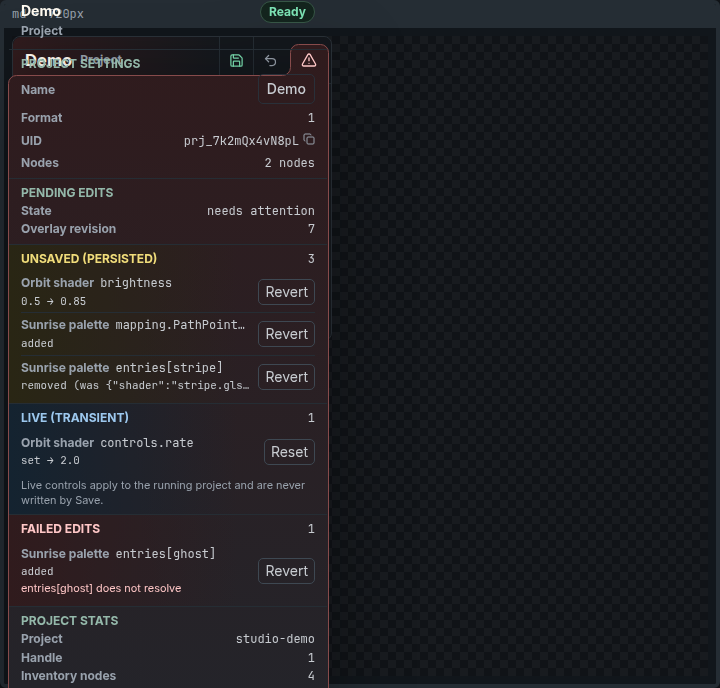
Task: Click the 'needs attention' state value
Action: 260,211
